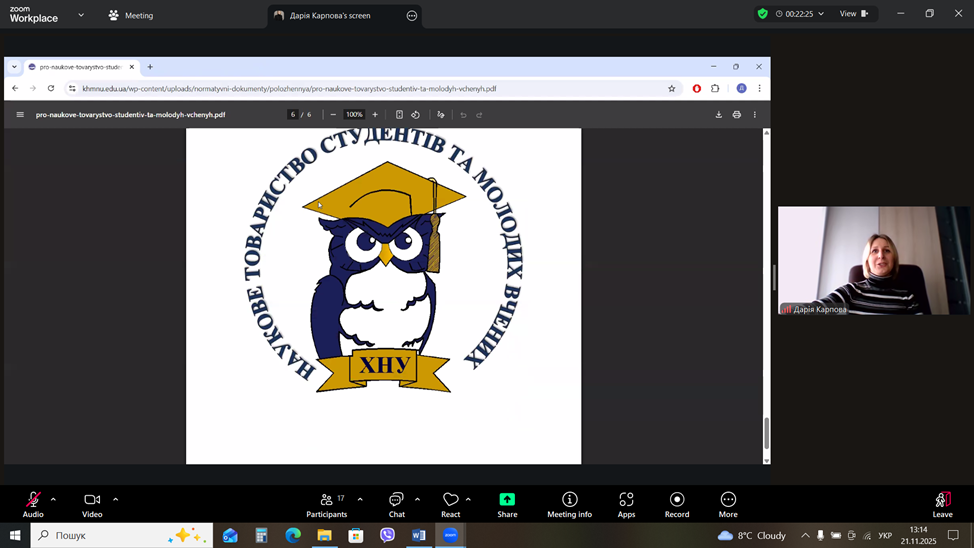Leave the meeting
974x548 pixels.
(942, 503)
